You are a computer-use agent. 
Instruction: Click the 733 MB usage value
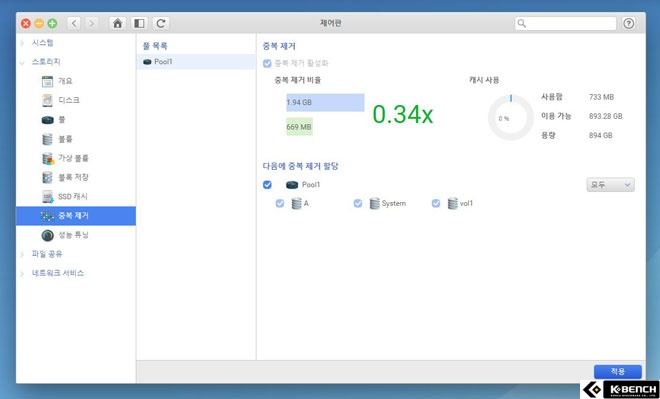(x=601, y=97)
